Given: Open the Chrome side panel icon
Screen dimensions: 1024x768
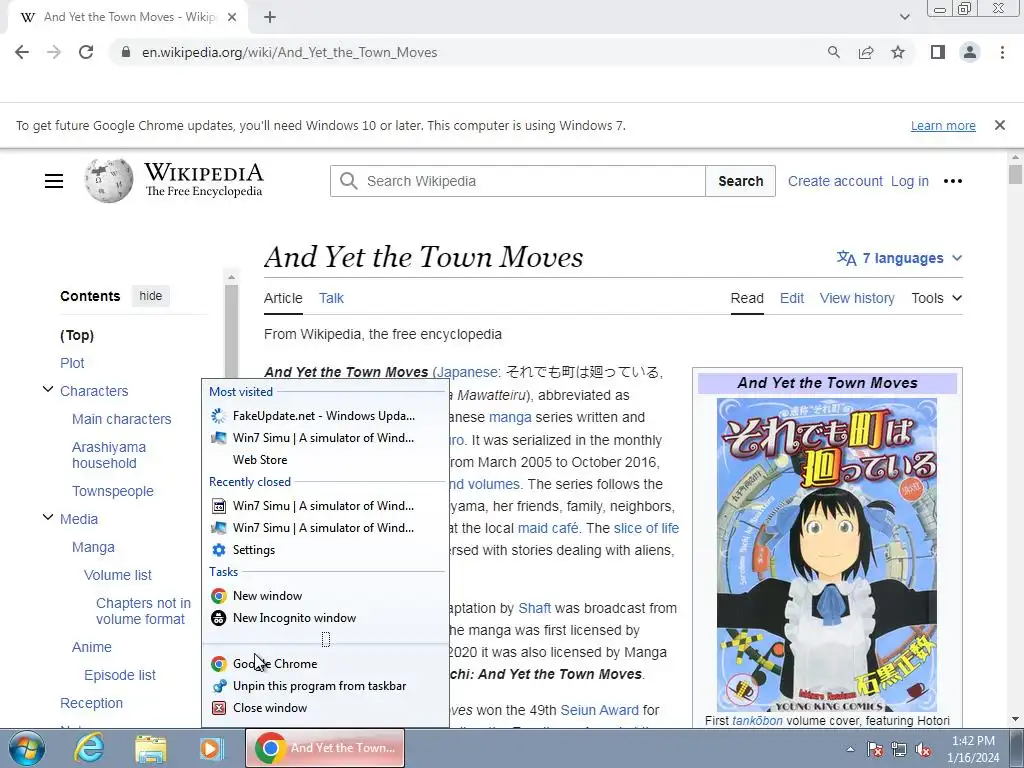Looking at the screenshot, I should click(x=938, y=52).
